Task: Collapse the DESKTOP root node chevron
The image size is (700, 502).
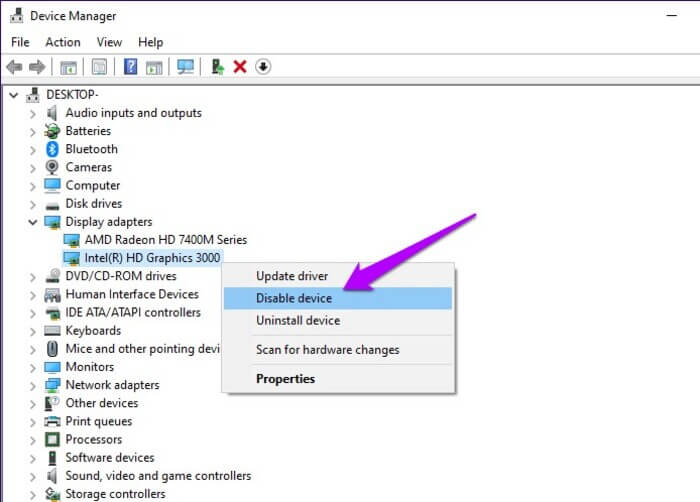Action: (14, 95)
